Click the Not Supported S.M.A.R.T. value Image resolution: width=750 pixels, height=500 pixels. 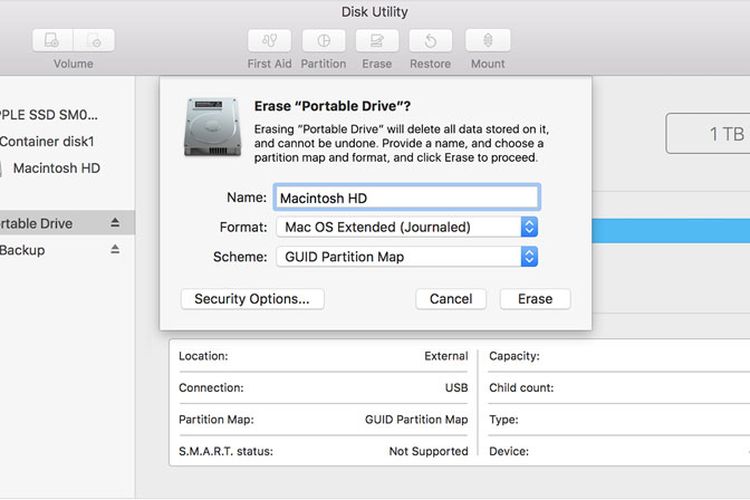(429, 451)
